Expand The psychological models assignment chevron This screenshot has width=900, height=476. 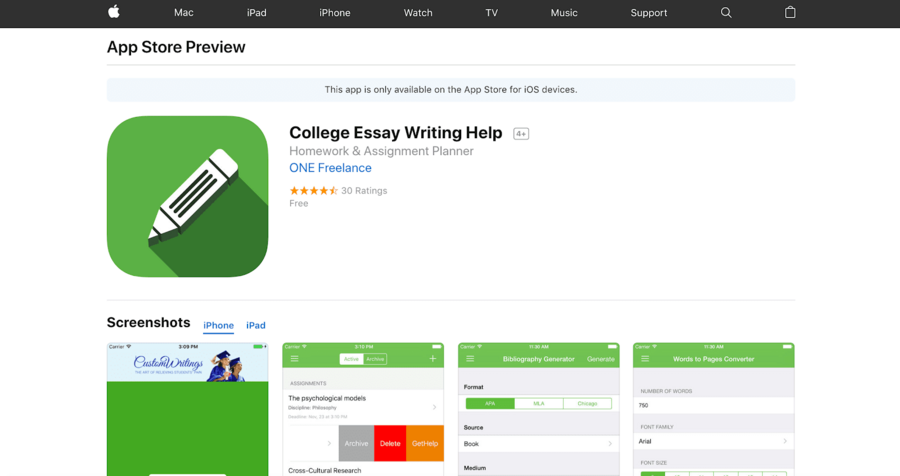pyautogui.click(x=435, y=407)
